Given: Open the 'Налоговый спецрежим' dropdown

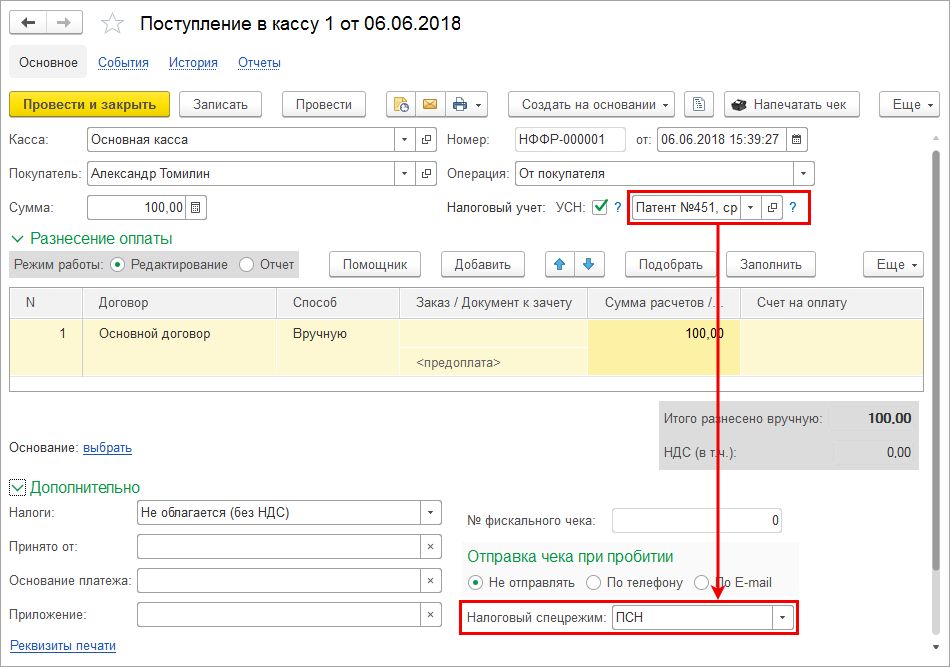Looking at the screenshot, I should (x=782, y=617).
